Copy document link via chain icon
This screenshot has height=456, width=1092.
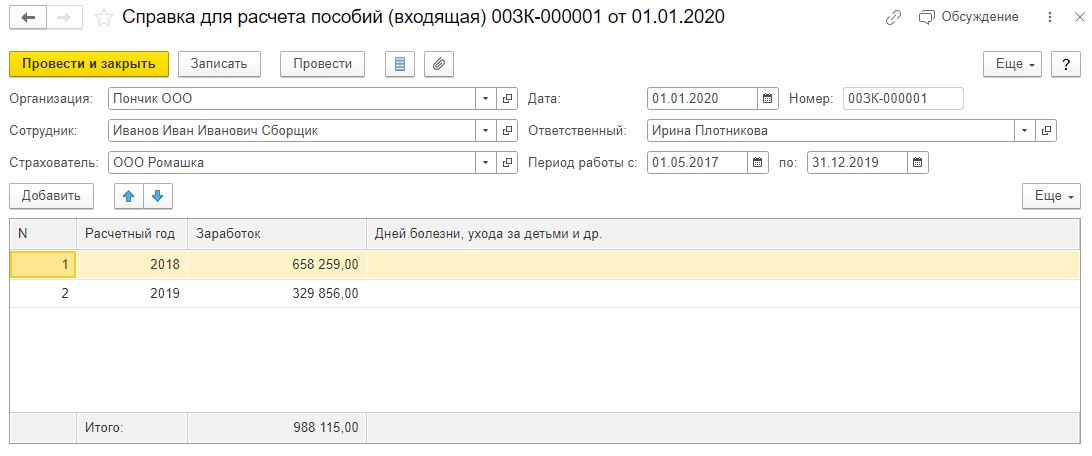[x=894, y=18]
